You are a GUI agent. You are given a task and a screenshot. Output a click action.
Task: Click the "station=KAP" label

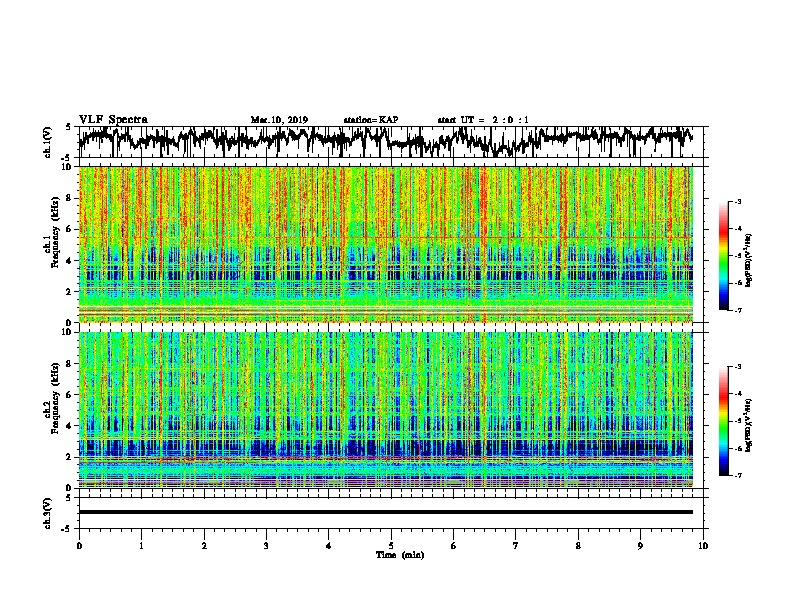[370, 120]
